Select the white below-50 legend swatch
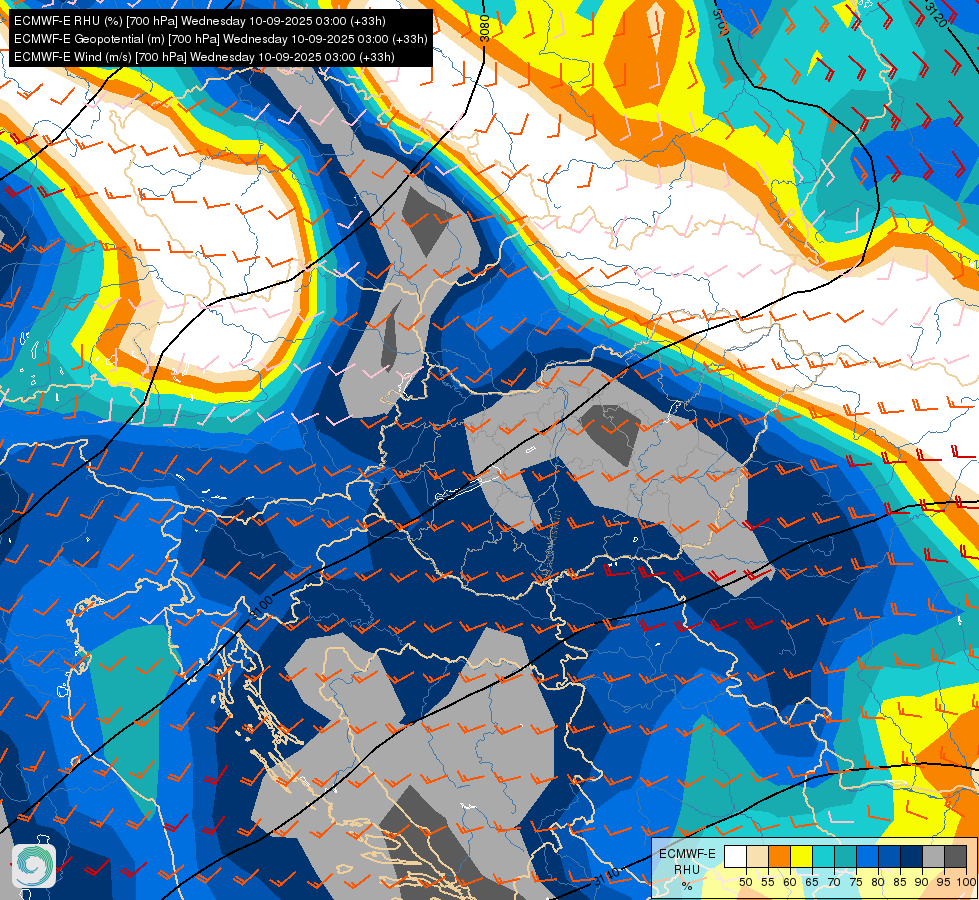The width and height of the screenshot is (979, 900). click(x=735, y=856)
